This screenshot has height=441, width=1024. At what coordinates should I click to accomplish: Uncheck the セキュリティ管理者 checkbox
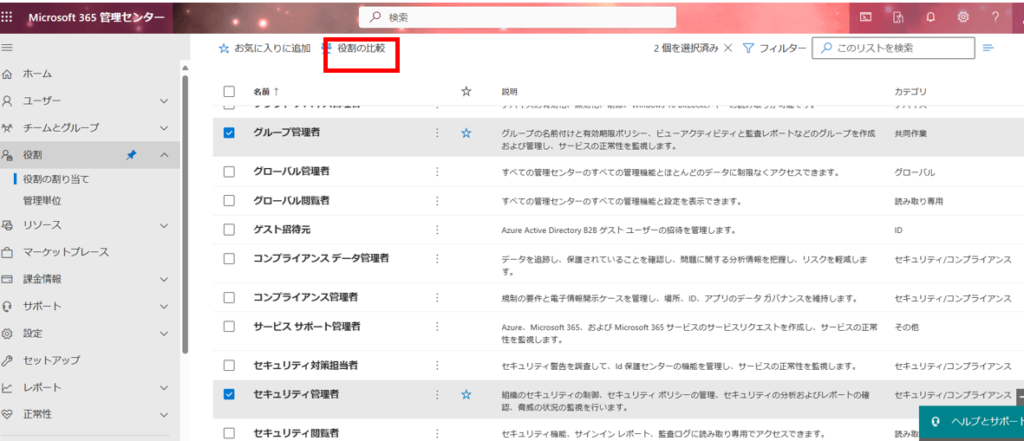[229, 394]
